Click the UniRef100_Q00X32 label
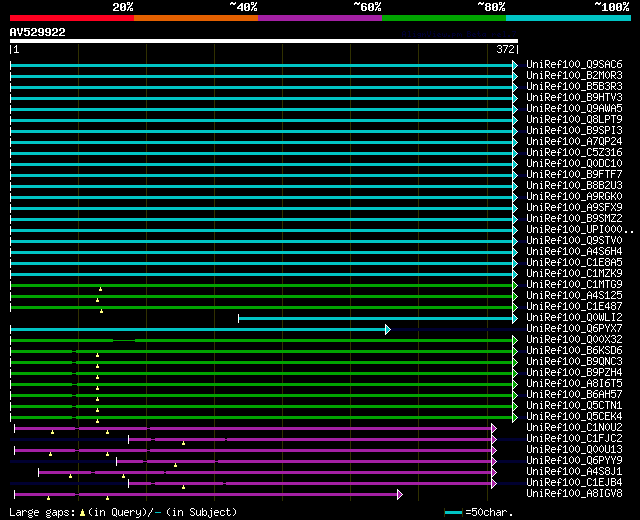 pos(574,340)
